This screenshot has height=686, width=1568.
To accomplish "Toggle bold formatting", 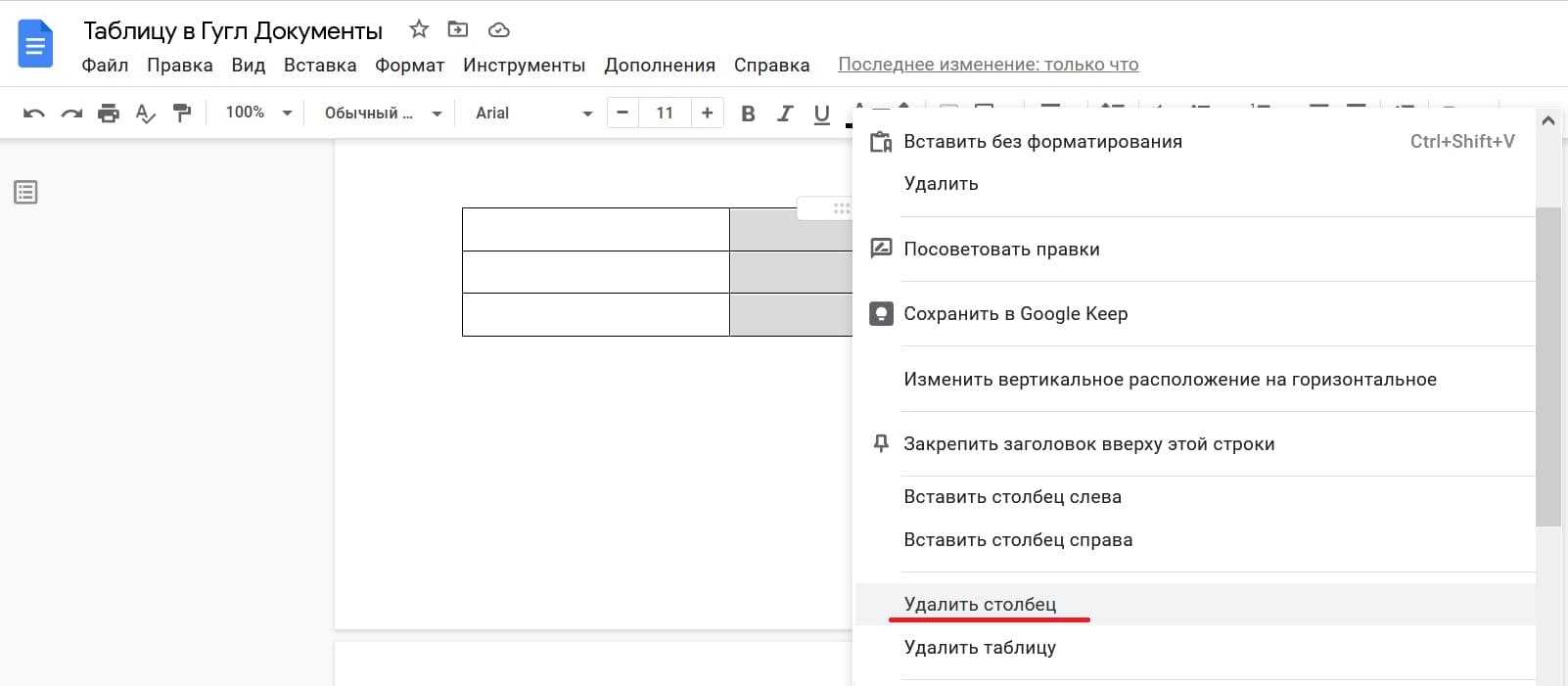I will click(748, 114).
